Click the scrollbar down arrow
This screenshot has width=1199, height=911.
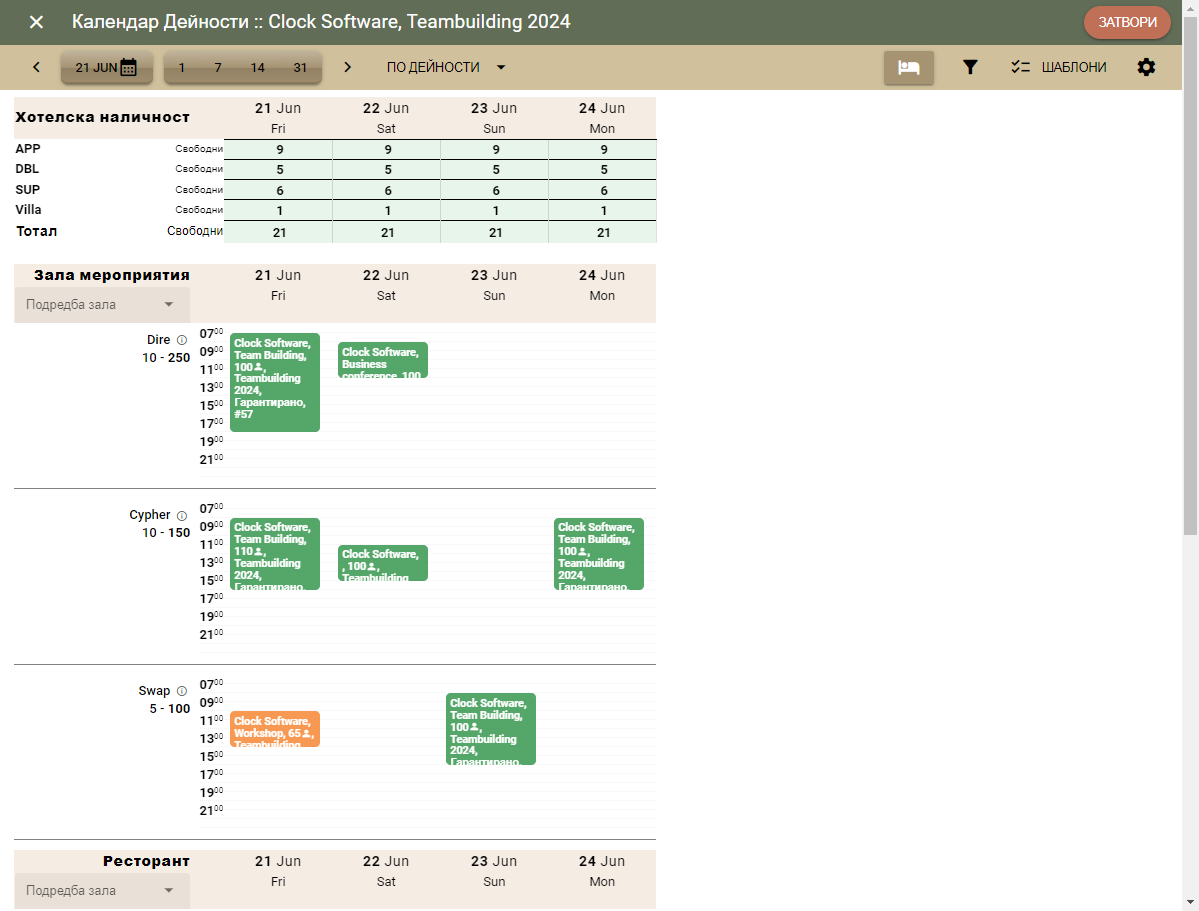click(1191, 903)
